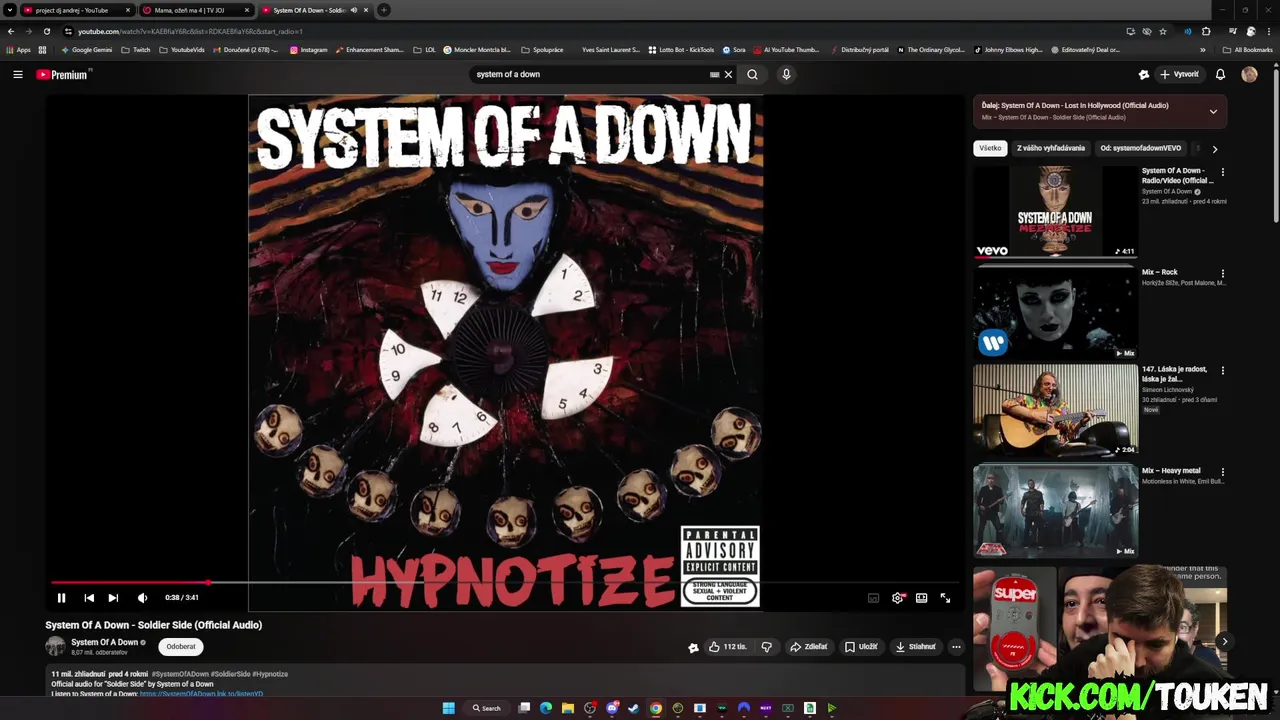The image size is (1280, 720).
Task: Reload the current page
Action: [46, 31]
